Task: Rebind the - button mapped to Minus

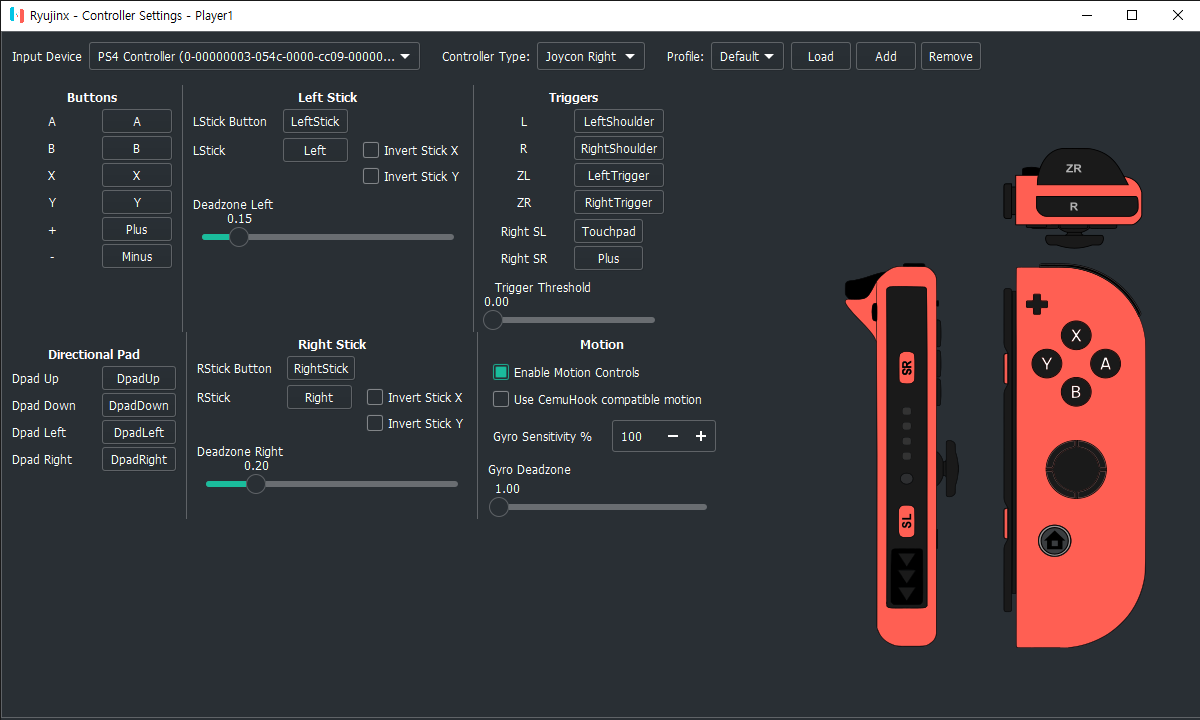Action: point(137,256)
